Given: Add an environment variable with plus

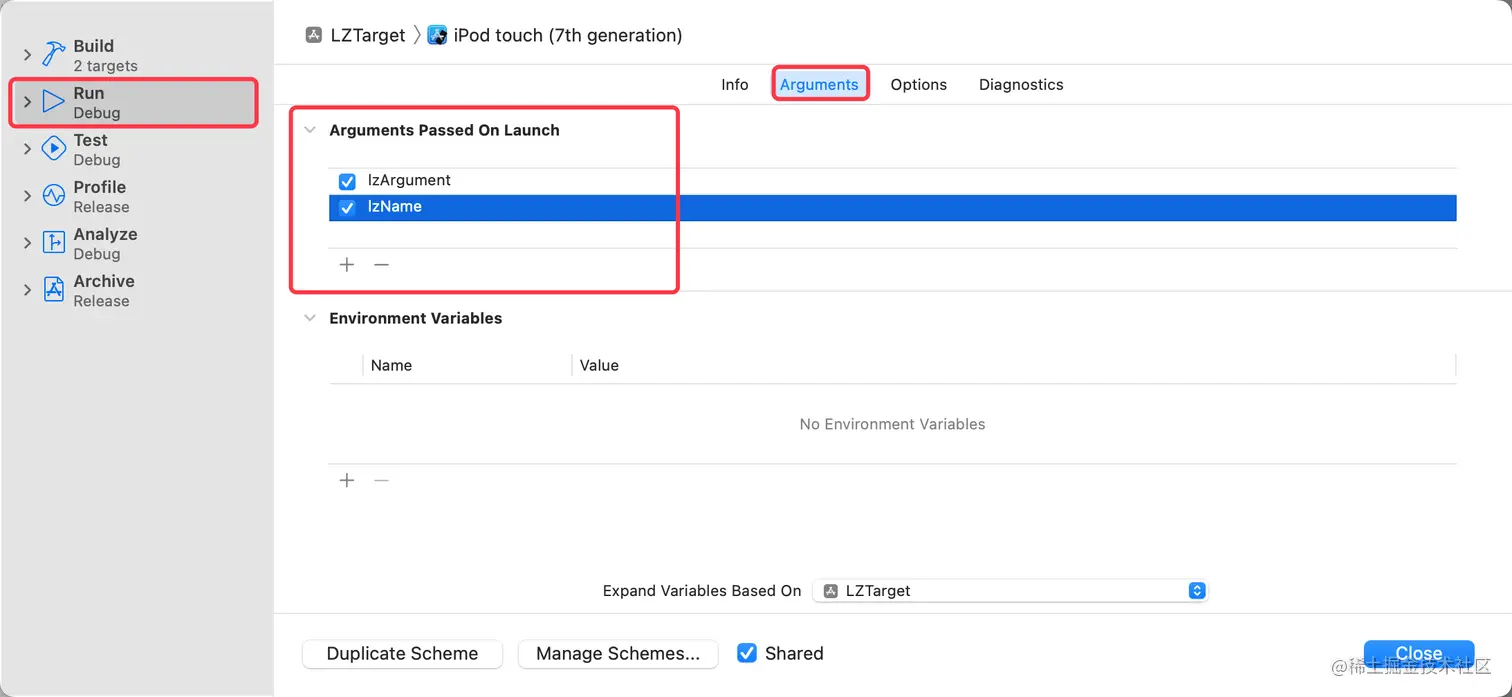Looking at the screenshot, I should point(347,481).
